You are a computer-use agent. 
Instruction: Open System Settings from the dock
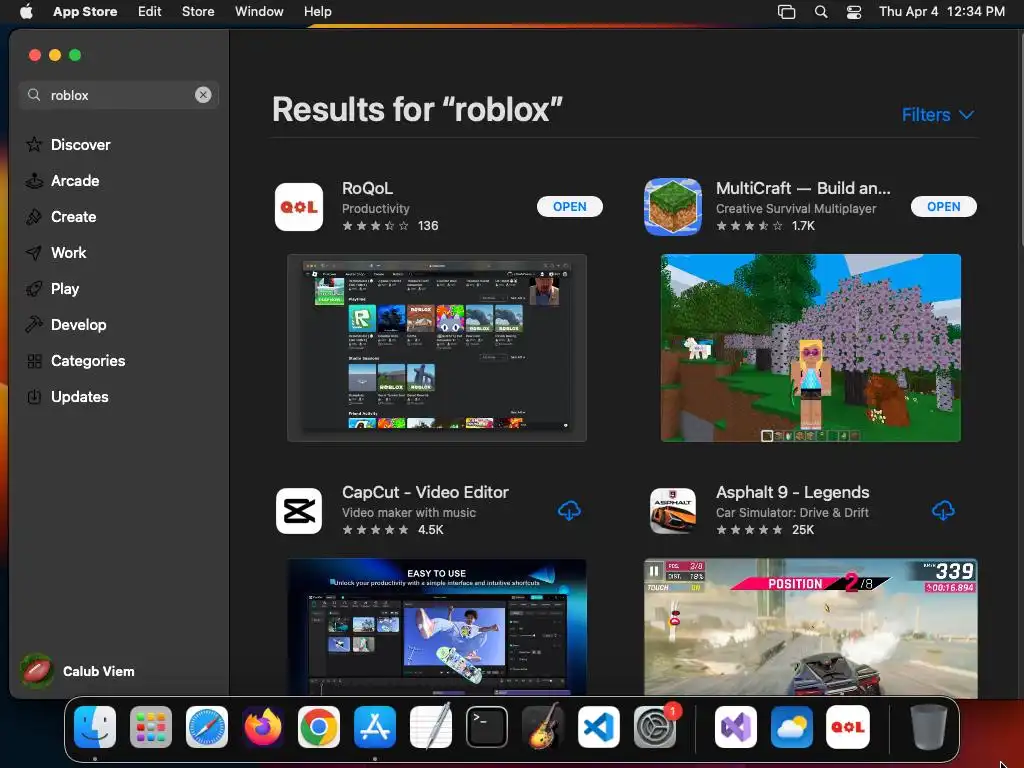click(655, 727)
